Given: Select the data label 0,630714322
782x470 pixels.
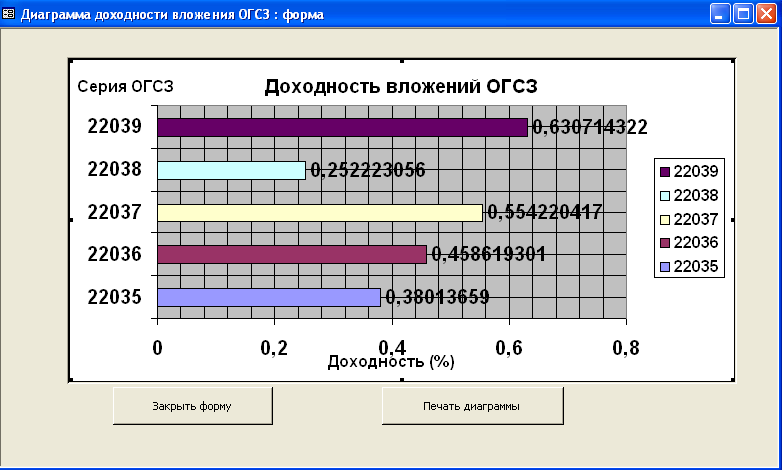Looking at the screenshot, I should click(590, 127).
